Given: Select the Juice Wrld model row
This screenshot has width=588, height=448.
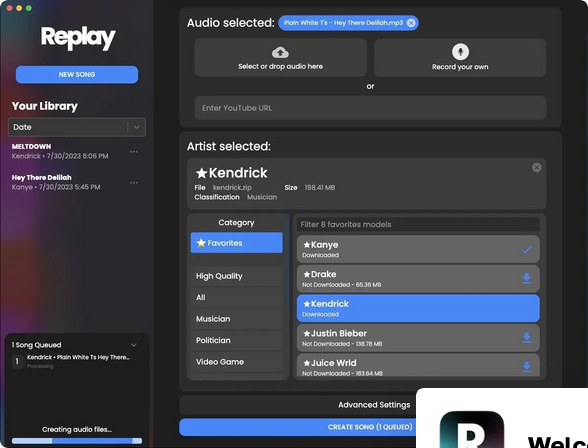Looking at the screenshot, I should coord(418,366).
